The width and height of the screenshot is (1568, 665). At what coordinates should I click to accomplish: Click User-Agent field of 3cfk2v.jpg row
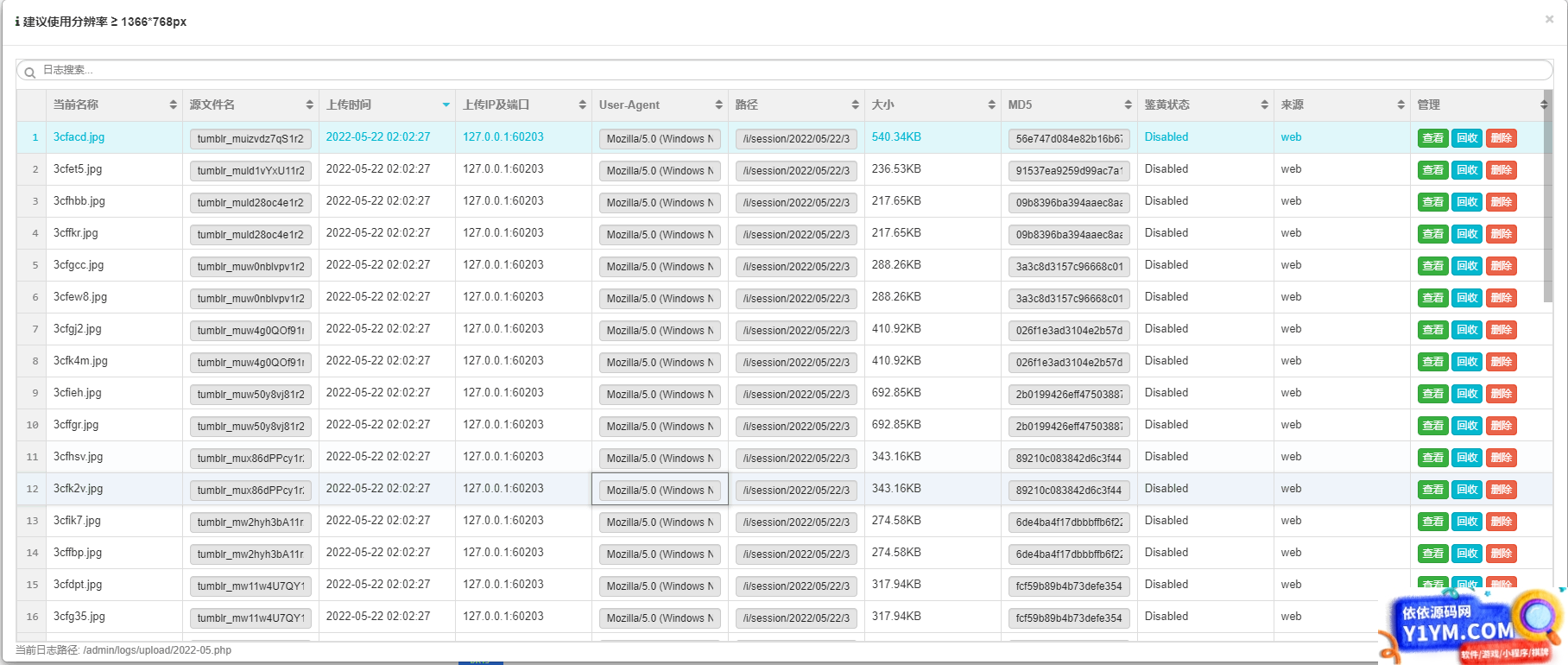[x=660, y=490]
